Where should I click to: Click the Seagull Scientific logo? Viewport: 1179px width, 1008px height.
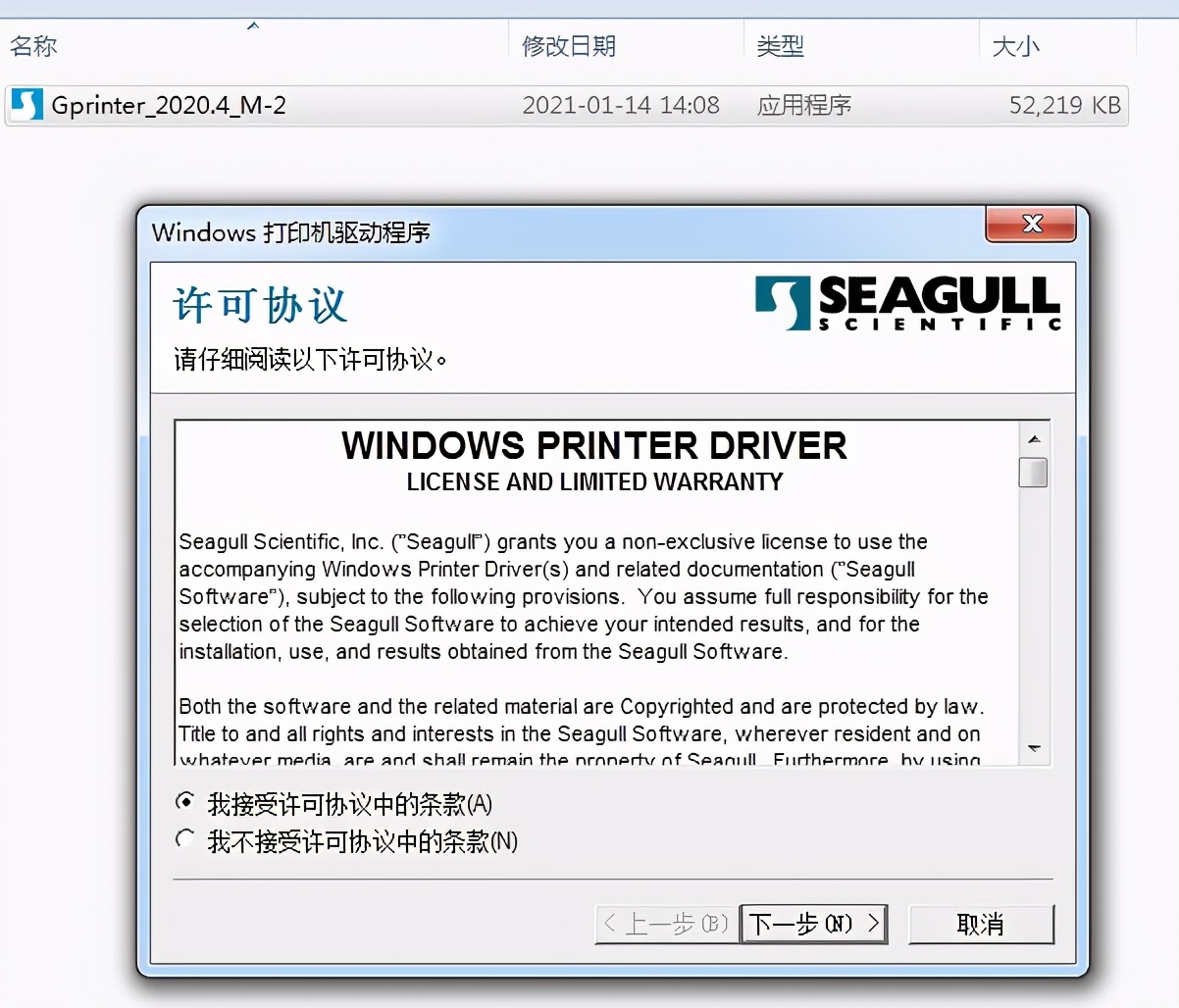click(x=907, y=303)
